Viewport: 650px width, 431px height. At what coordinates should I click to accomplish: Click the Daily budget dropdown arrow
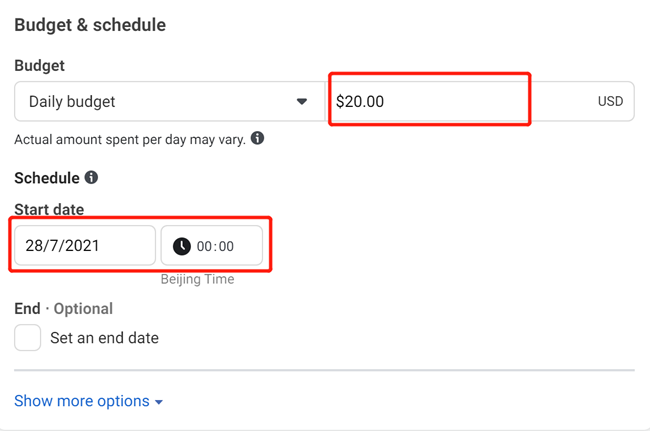click(302, 101)
